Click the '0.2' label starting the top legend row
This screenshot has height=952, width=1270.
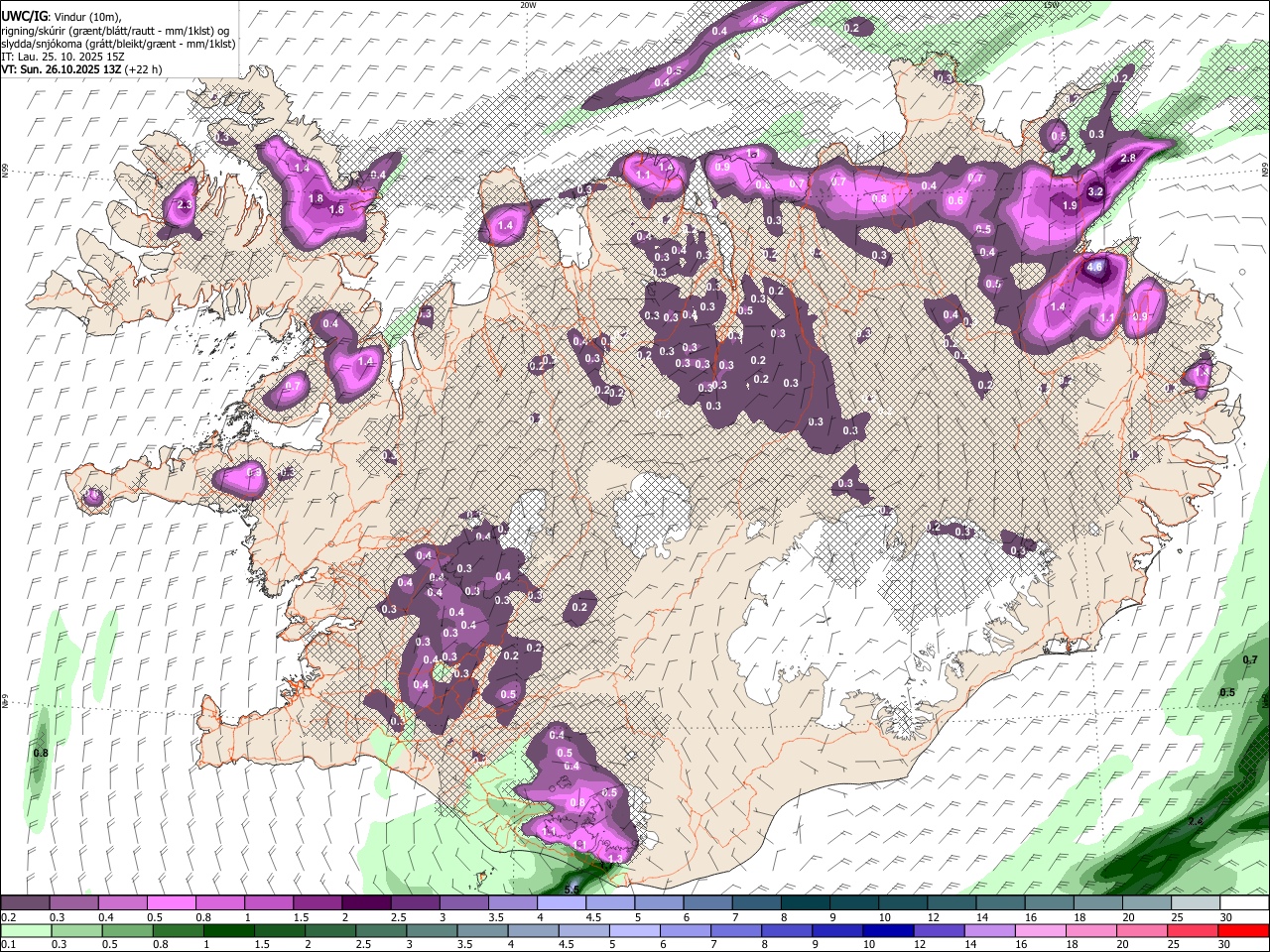[9, 917]
